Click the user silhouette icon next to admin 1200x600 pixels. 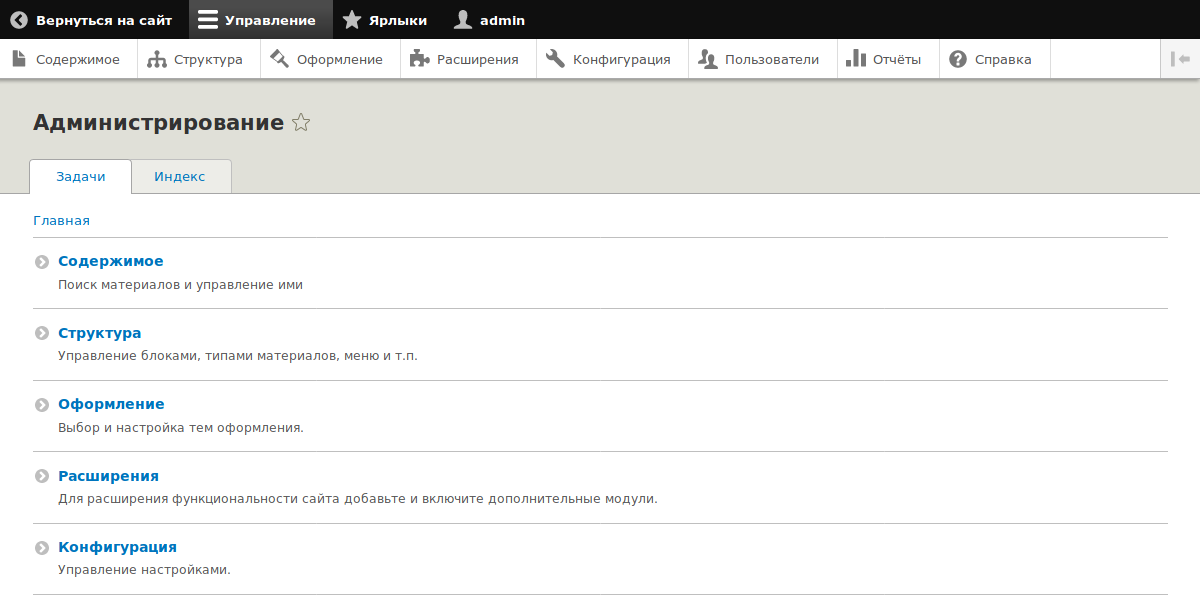click(x=462, y=20)
